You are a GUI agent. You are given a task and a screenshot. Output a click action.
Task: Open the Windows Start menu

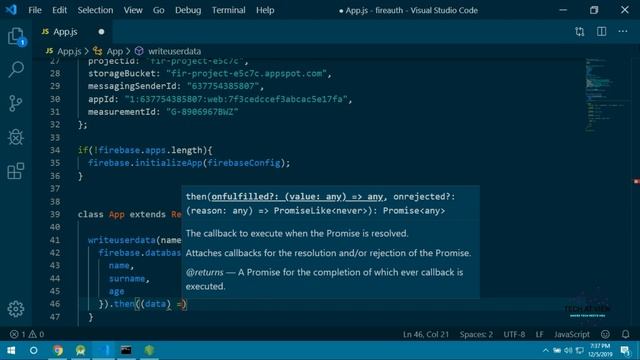(x=11, y=350)
